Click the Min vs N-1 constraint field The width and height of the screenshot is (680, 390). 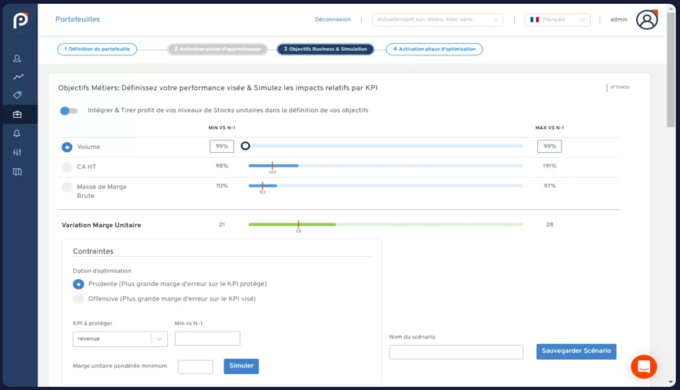click(207, 338)
